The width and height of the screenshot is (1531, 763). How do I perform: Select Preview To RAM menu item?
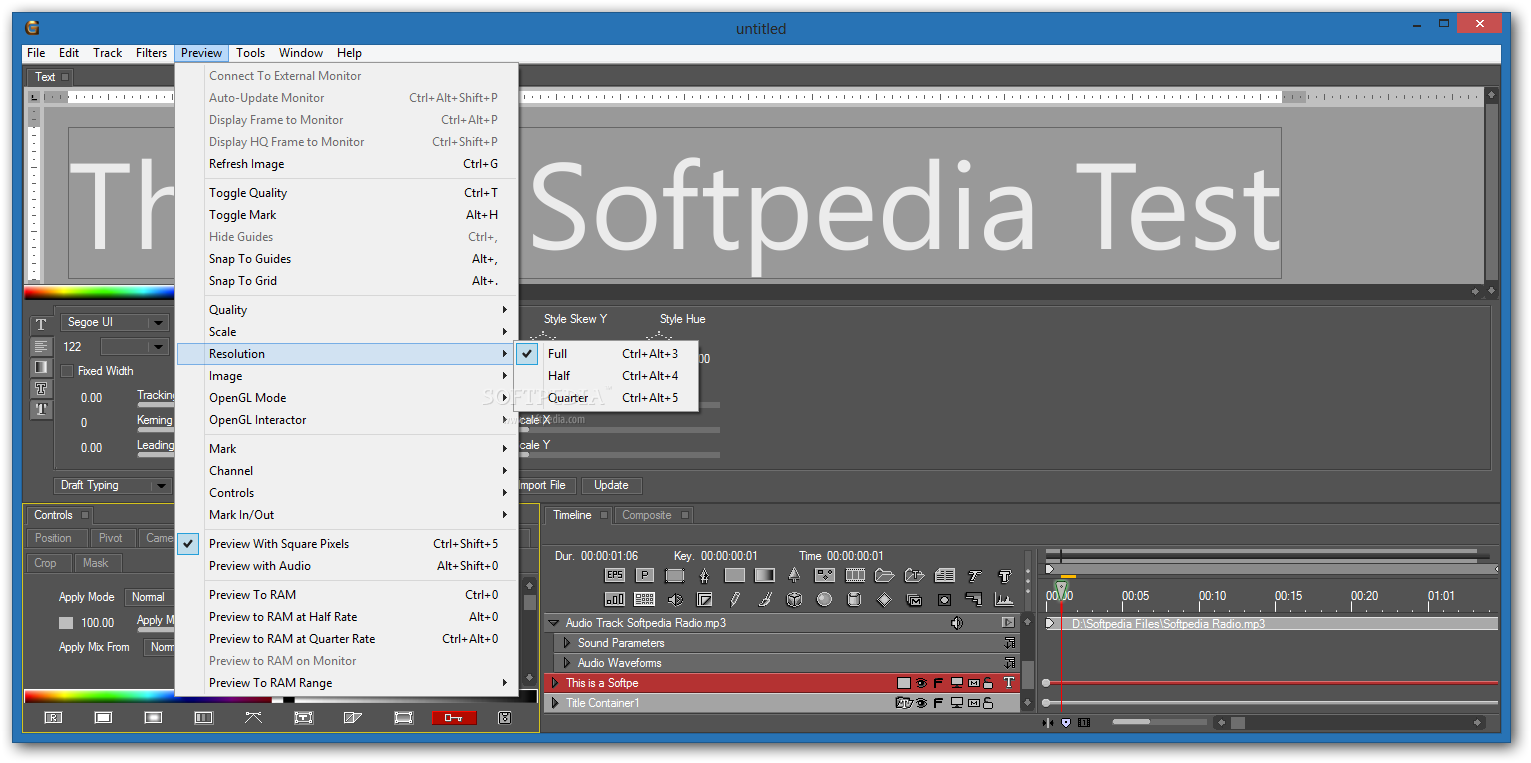point(347,595)
